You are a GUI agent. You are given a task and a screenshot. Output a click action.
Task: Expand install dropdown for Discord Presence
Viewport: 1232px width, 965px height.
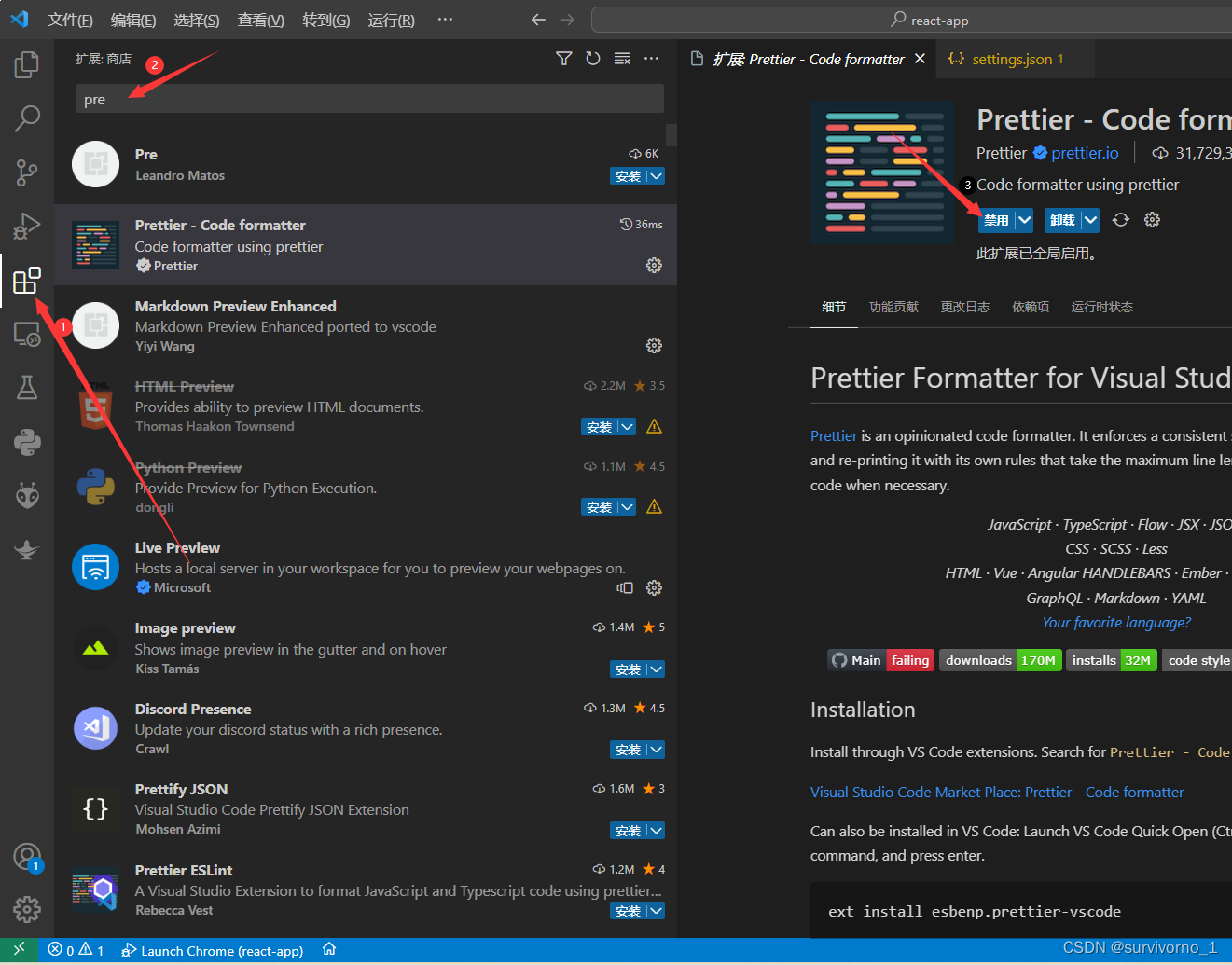(657, 750)
